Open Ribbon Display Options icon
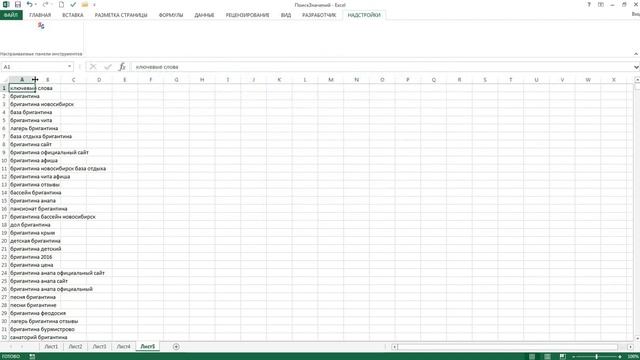 coord(601,4)
